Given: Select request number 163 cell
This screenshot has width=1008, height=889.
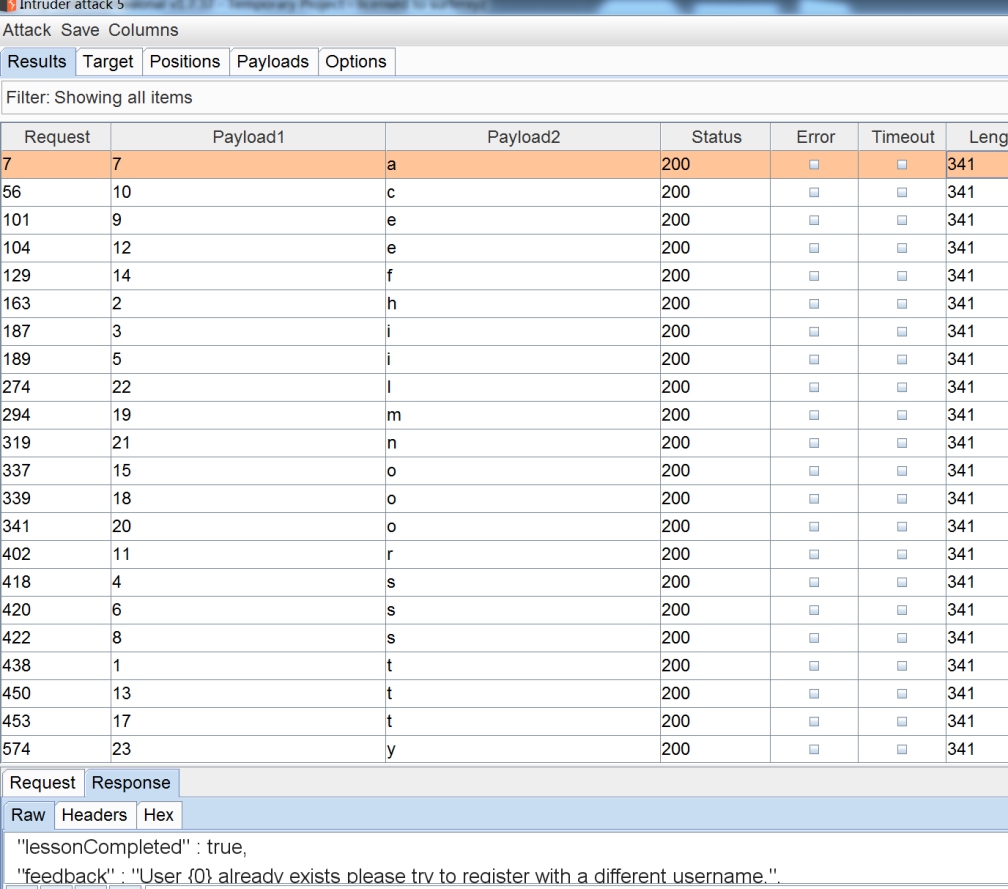Looking at the screenshot, I should [56, 303].
